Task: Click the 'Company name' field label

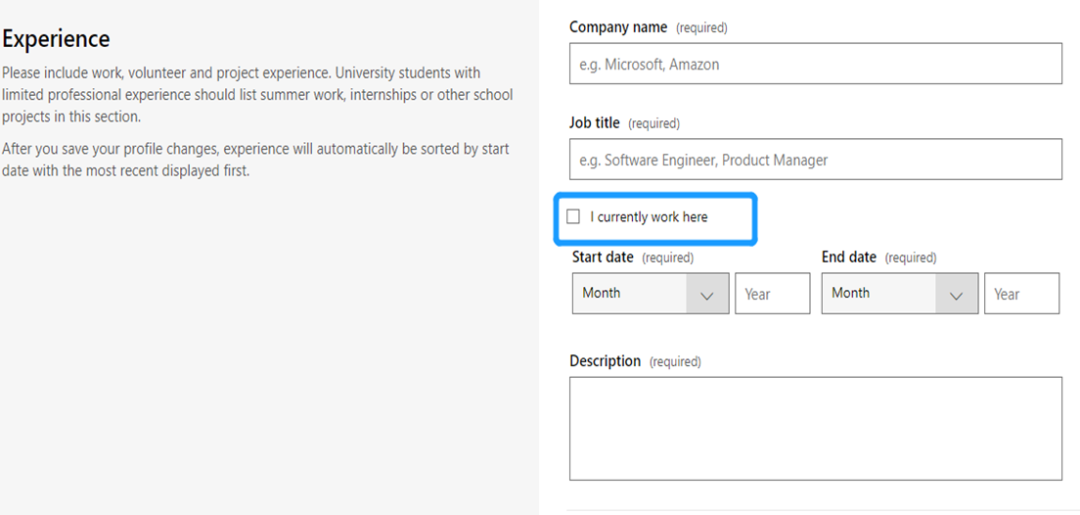Action: [x=619, y=28]
